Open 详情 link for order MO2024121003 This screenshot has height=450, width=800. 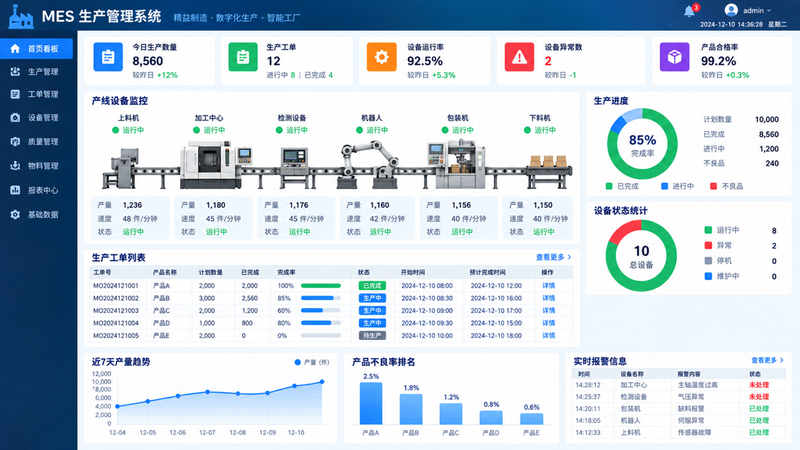[548, 310]
